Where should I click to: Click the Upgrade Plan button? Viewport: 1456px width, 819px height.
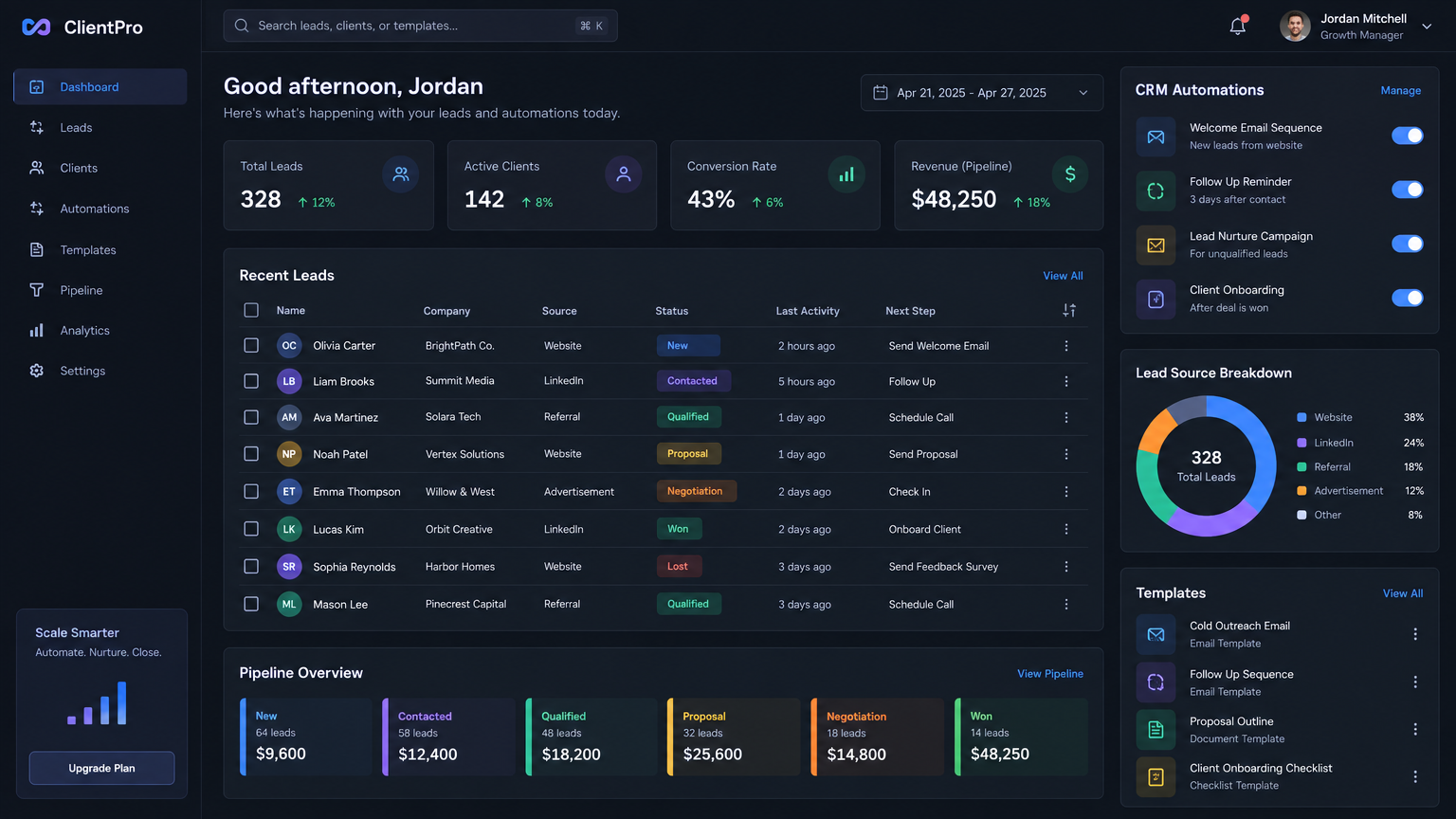[x=101, y=768]
